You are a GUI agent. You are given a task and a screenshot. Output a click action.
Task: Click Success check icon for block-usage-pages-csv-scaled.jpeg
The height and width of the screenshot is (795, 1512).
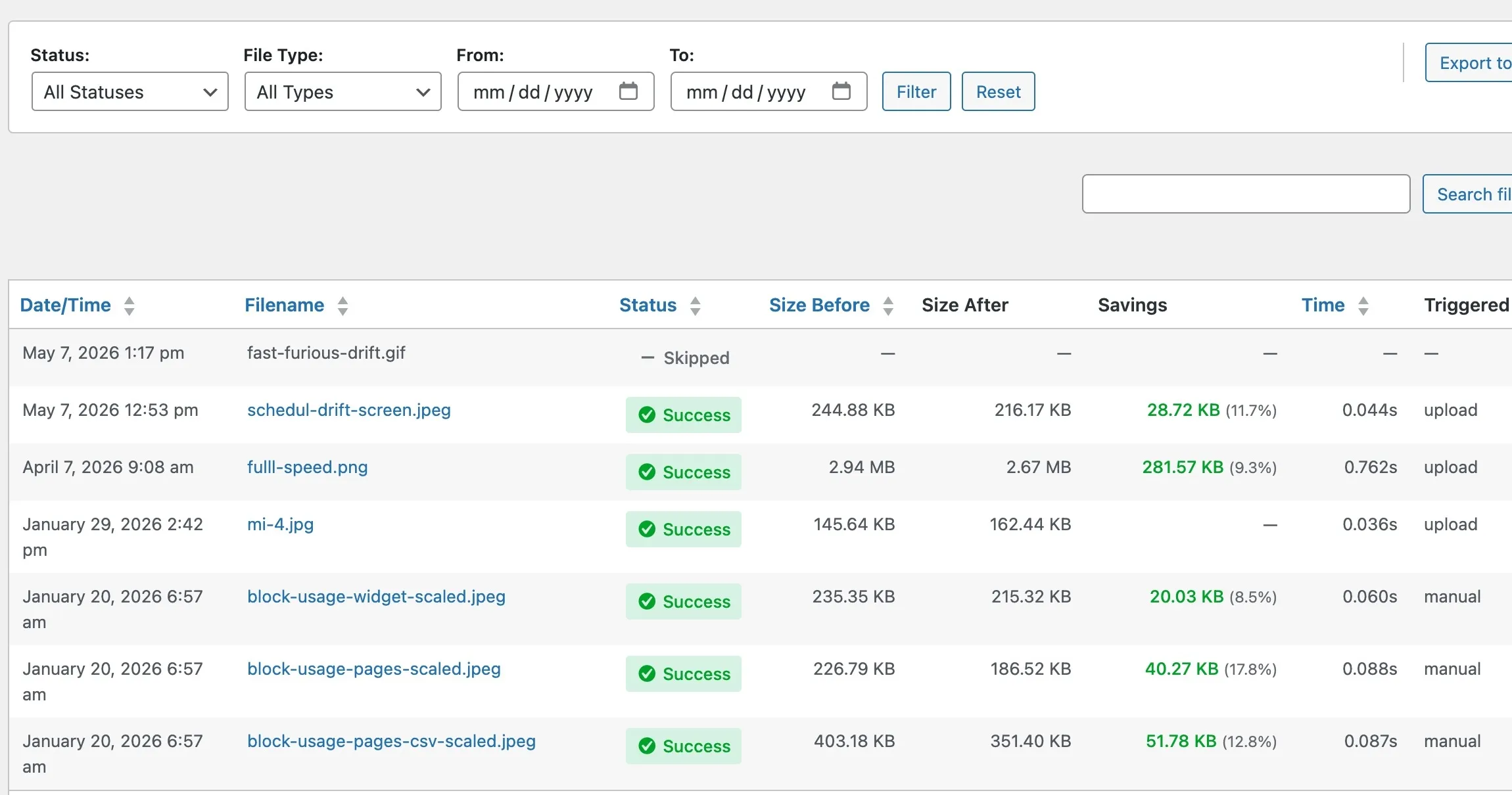(647, 746)
